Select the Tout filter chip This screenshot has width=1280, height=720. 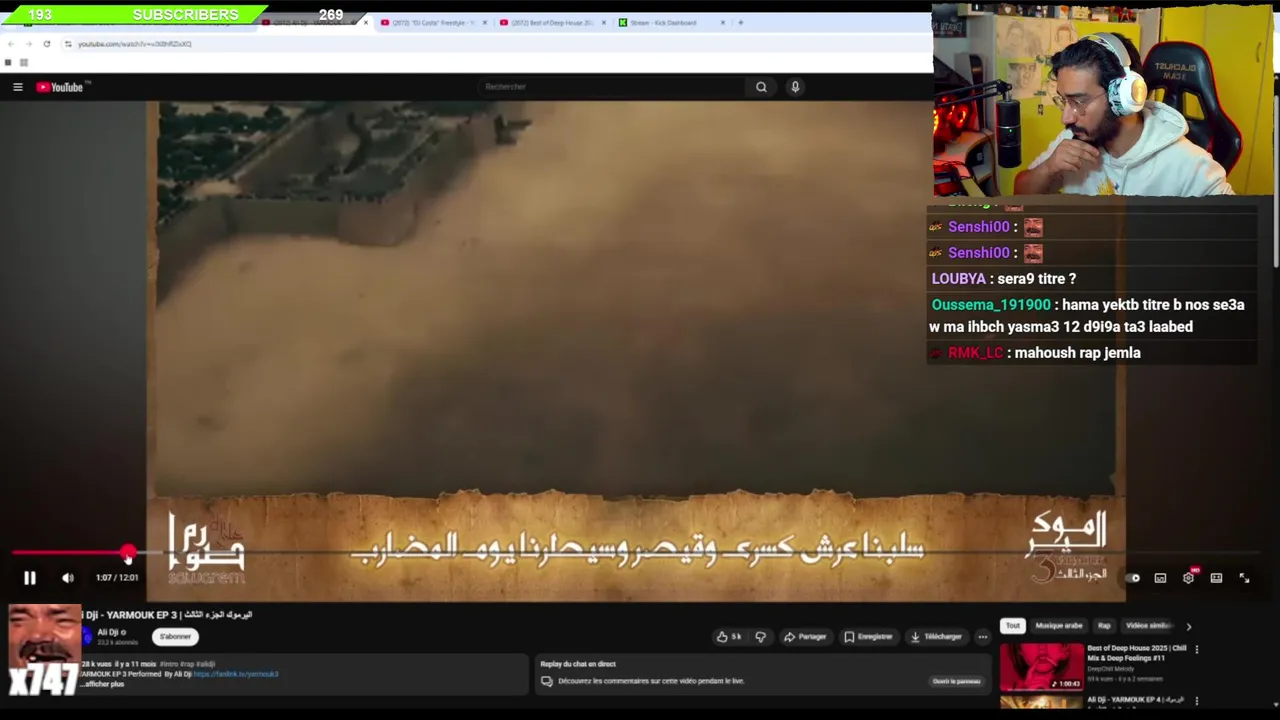click(x=1013, y=626)
